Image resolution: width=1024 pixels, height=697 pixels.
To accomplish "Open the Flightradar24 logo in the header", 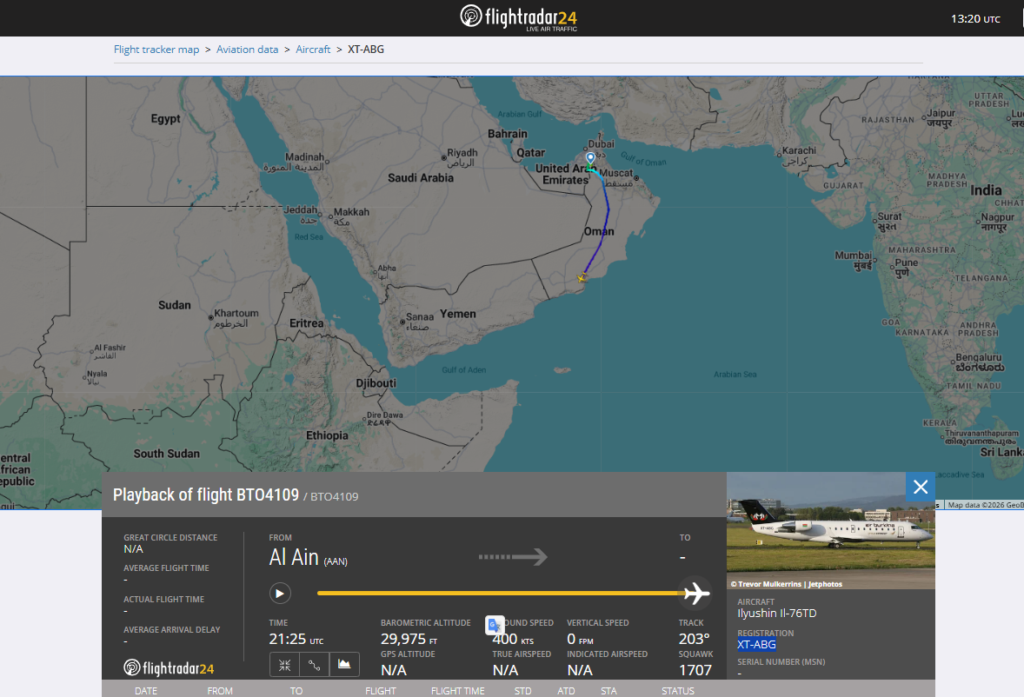I will click(519, 18).
